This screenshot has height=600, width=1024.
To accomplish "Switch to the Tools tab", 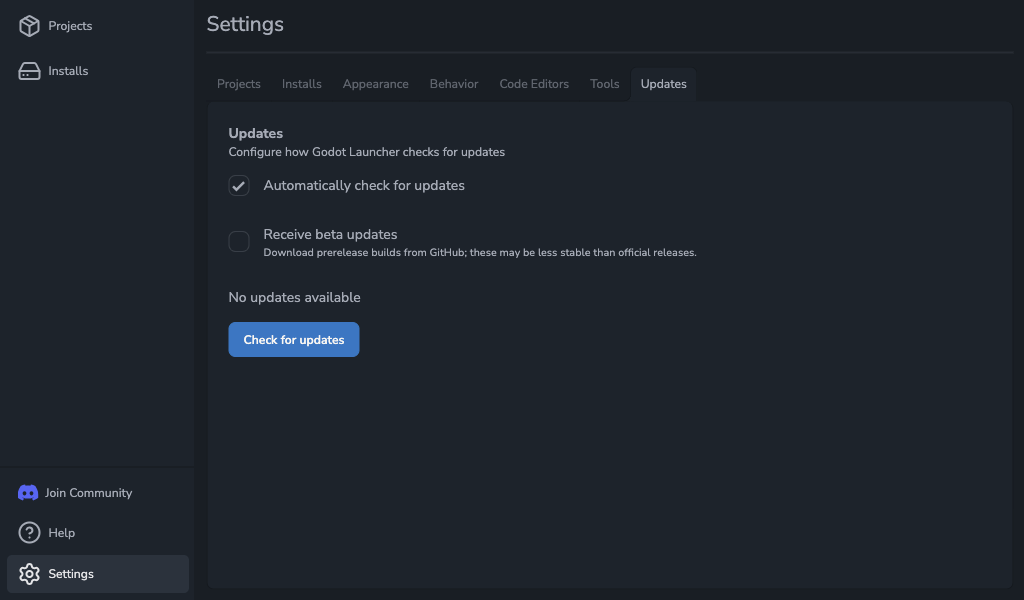I will pos(604,84).
